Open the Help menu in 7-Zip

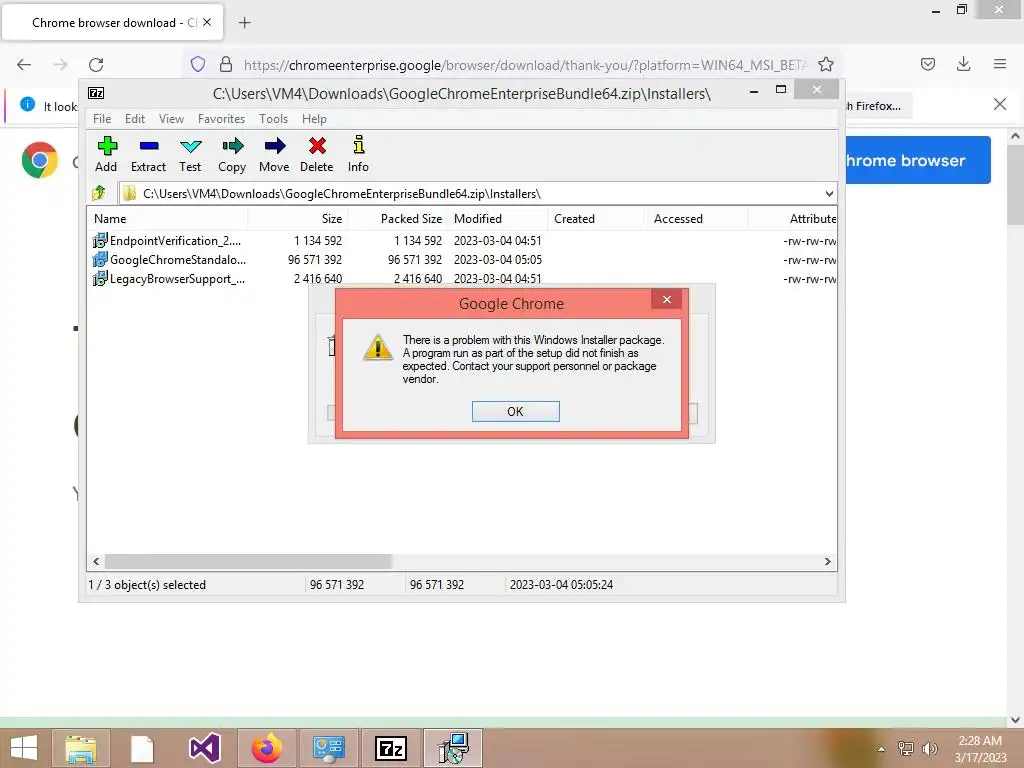click(x=314, y=119)
